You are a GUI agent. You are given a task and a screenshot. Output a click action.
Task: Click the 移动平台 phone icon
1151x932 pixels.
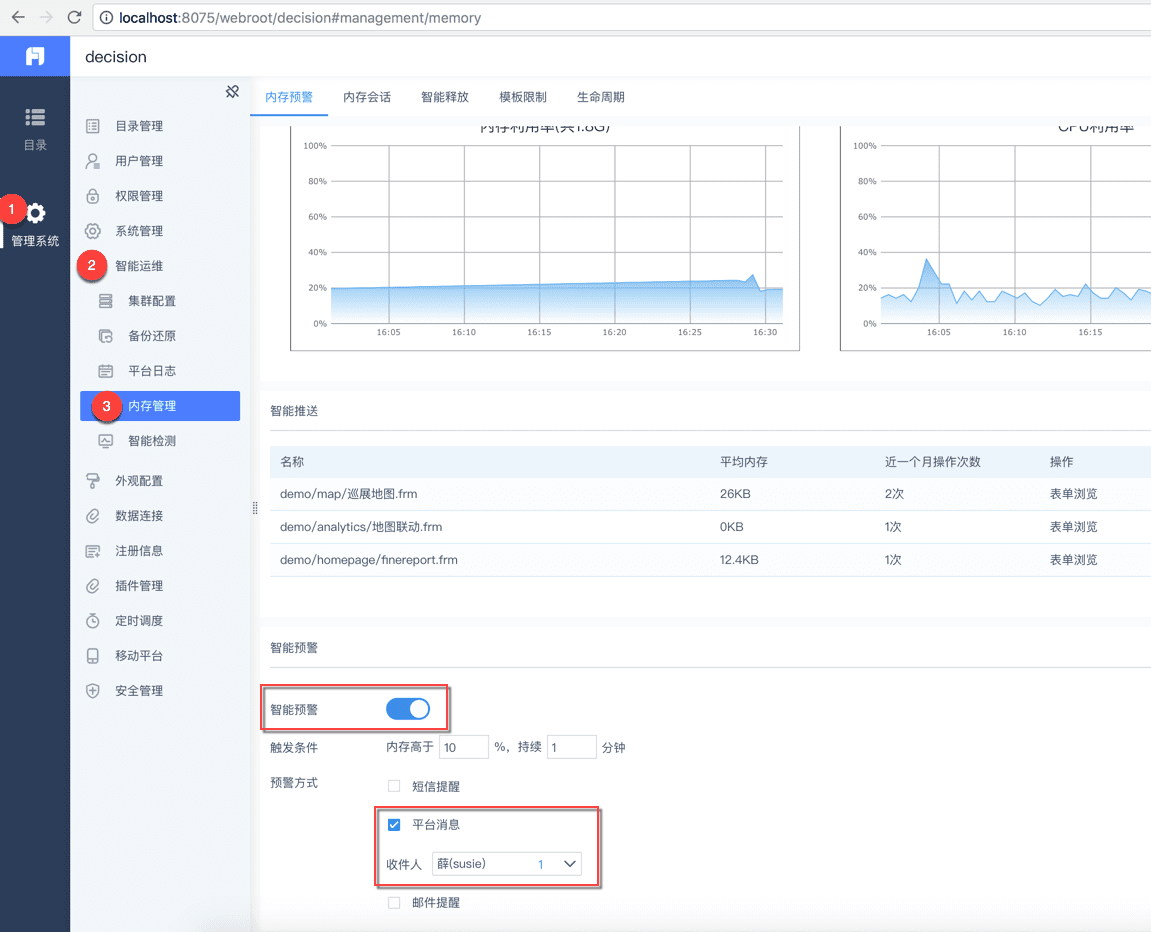93,656
